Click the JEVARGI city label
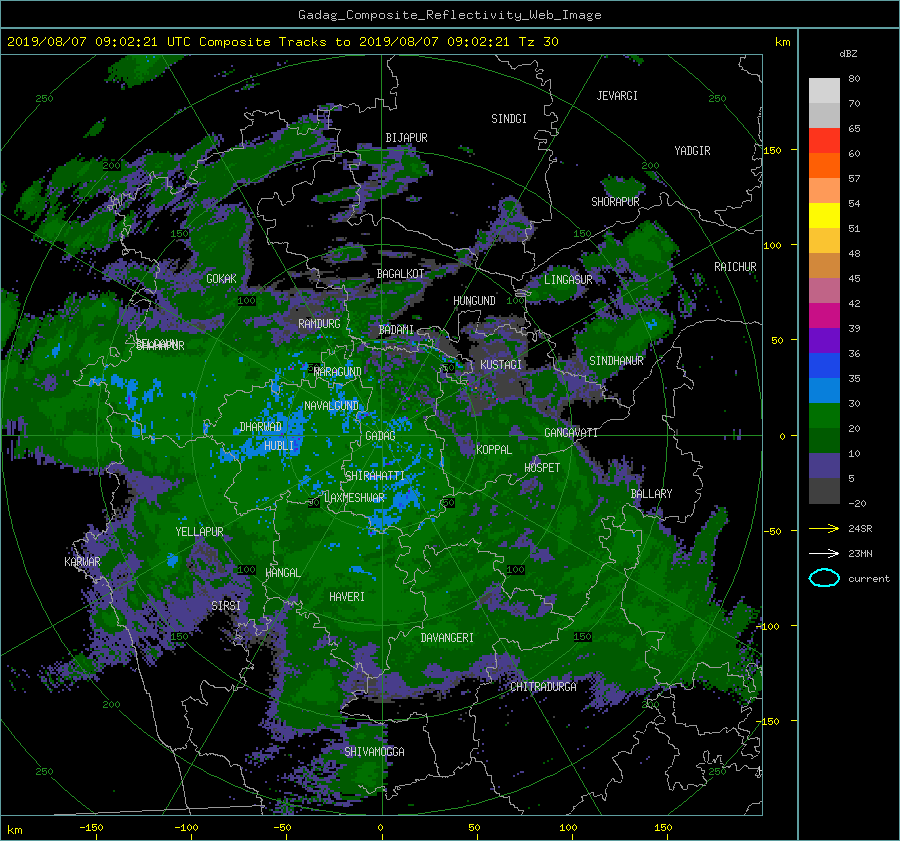The width and height of the screenshot is (900, 841). [x=617, y=95]
